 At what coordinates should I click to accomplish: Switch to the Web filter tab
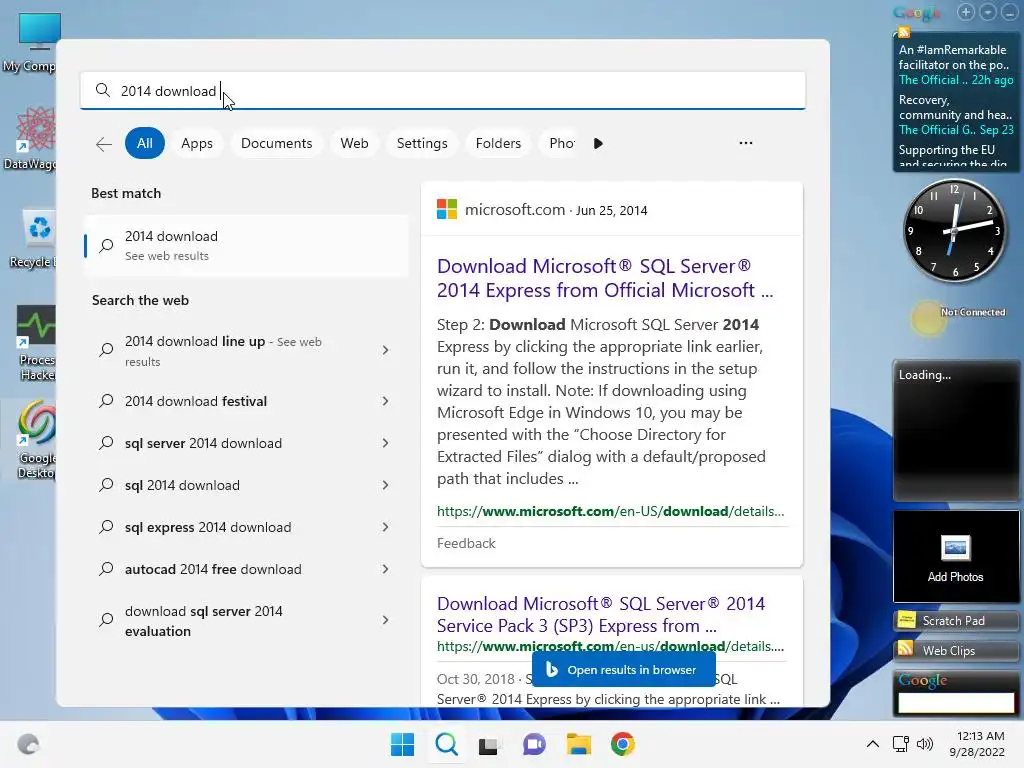pyautogui.click(x=354, y=143)
